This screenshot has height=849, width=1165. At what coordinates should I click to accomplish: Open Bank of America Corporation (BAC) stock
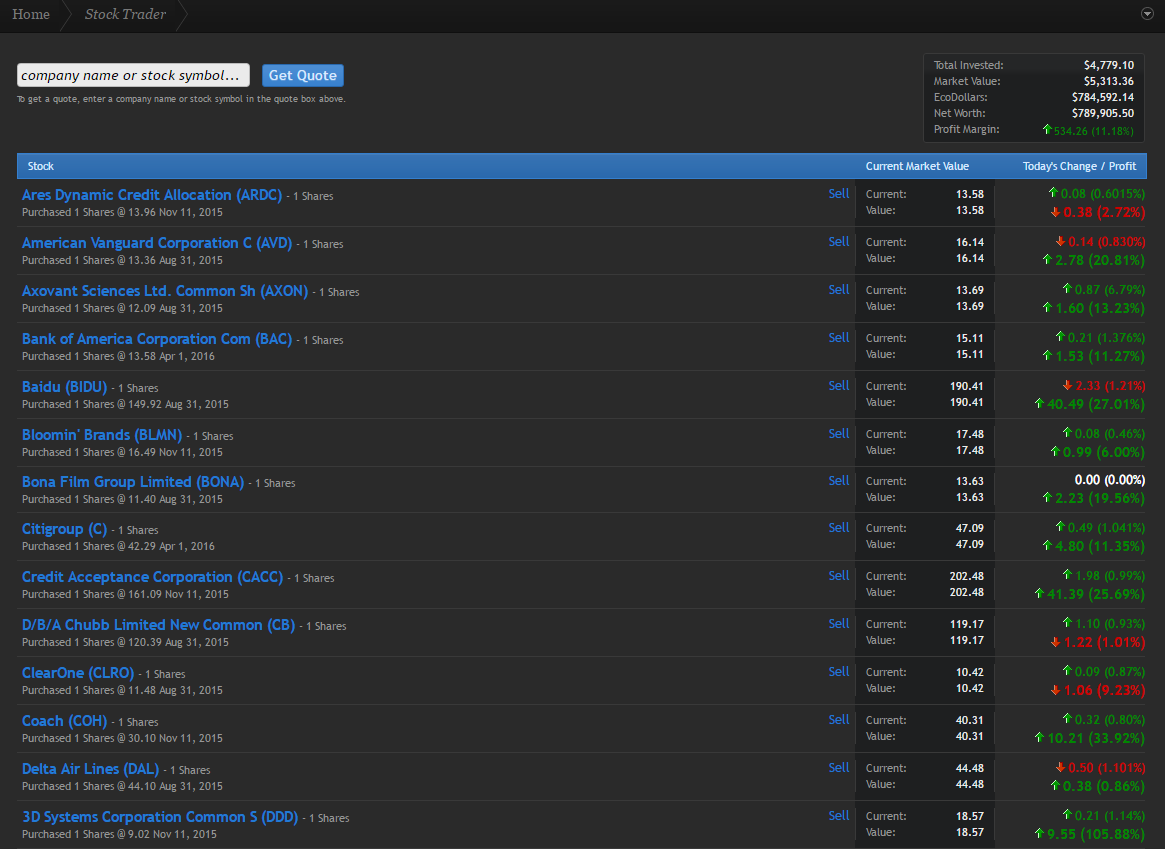click(157, 339)
